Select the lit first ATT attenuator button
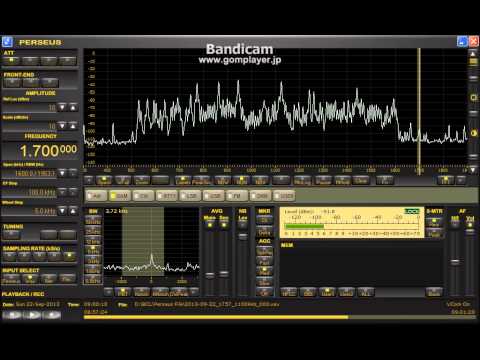 tap(12, 60)
